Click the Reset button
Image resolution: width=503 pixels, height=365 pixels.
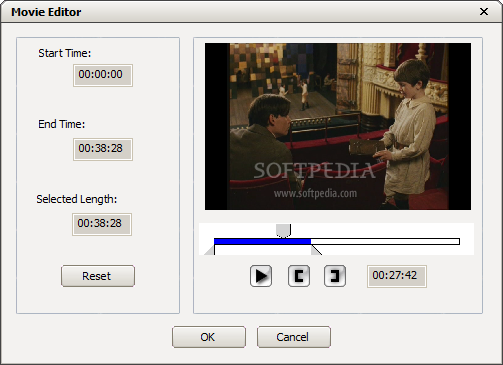pos(98,276)
